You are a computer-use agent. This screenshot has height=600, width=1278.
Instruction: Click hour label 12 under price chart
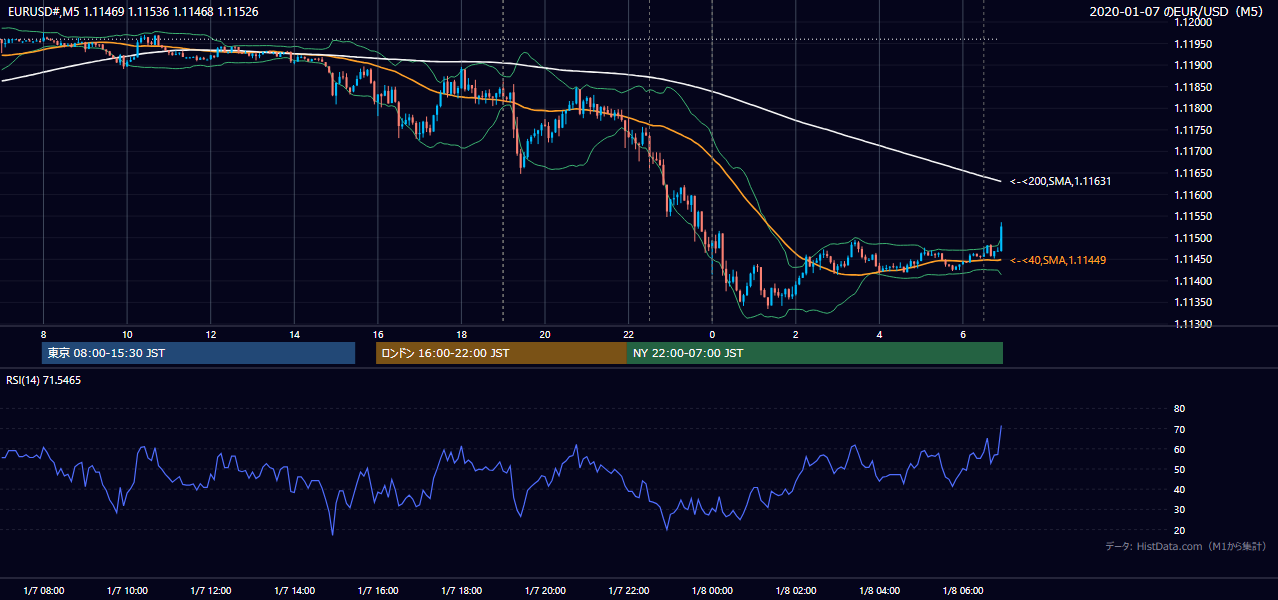coord(211,334)
